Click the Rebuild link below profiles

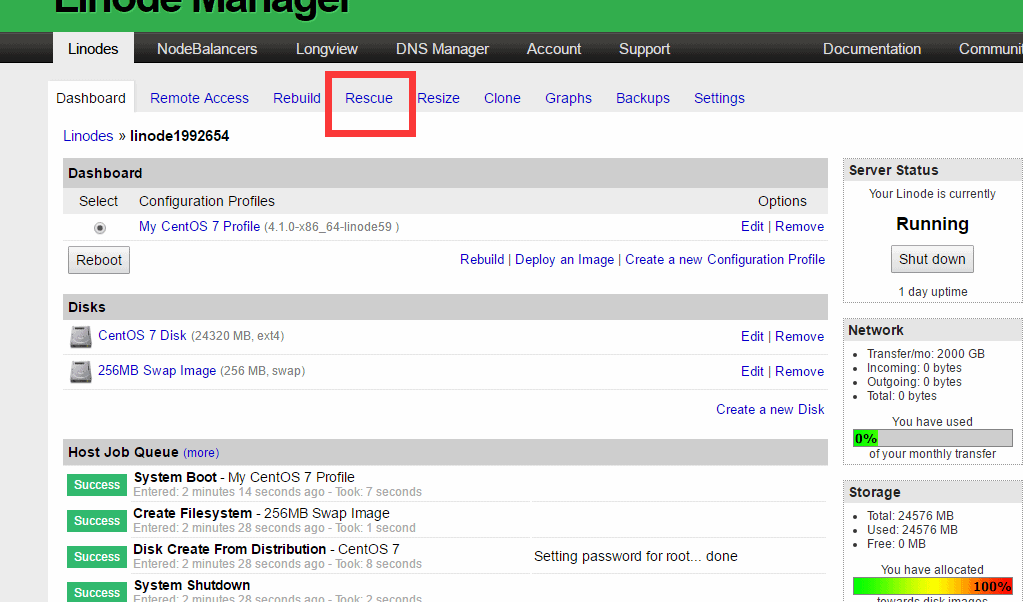point(482,260)
